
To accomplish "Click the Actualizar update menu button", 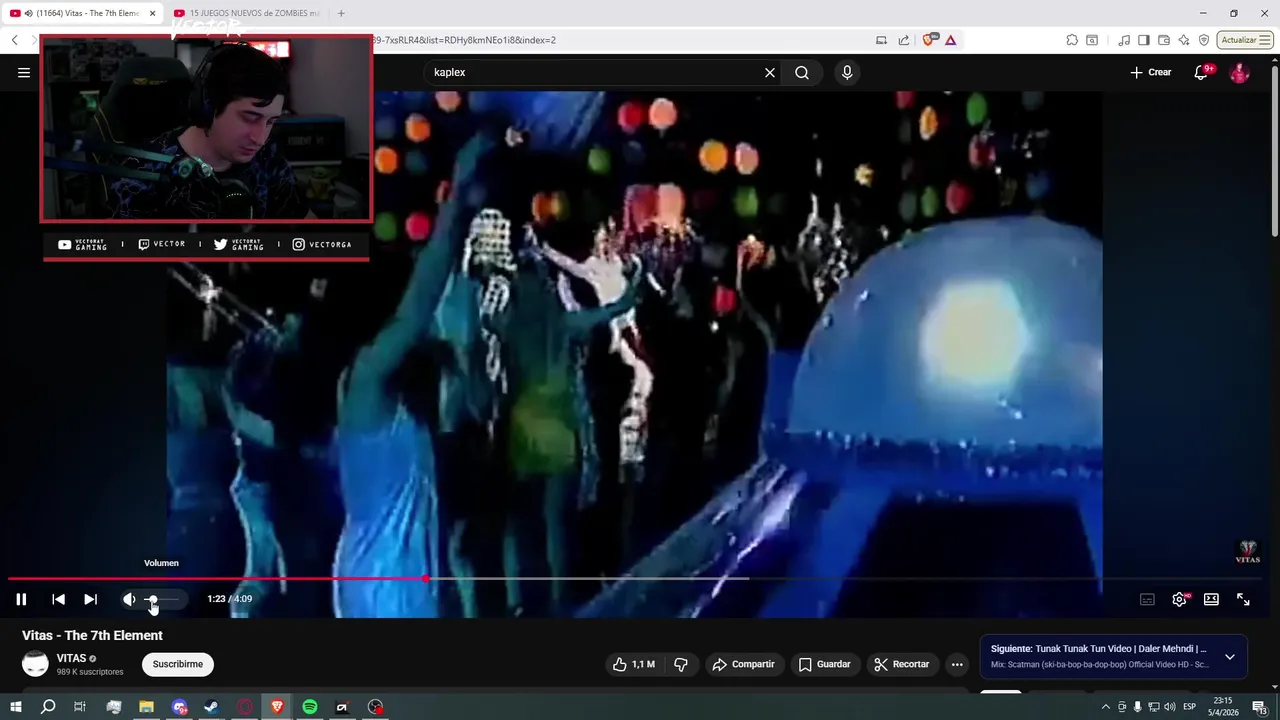I will [1244, 40].
